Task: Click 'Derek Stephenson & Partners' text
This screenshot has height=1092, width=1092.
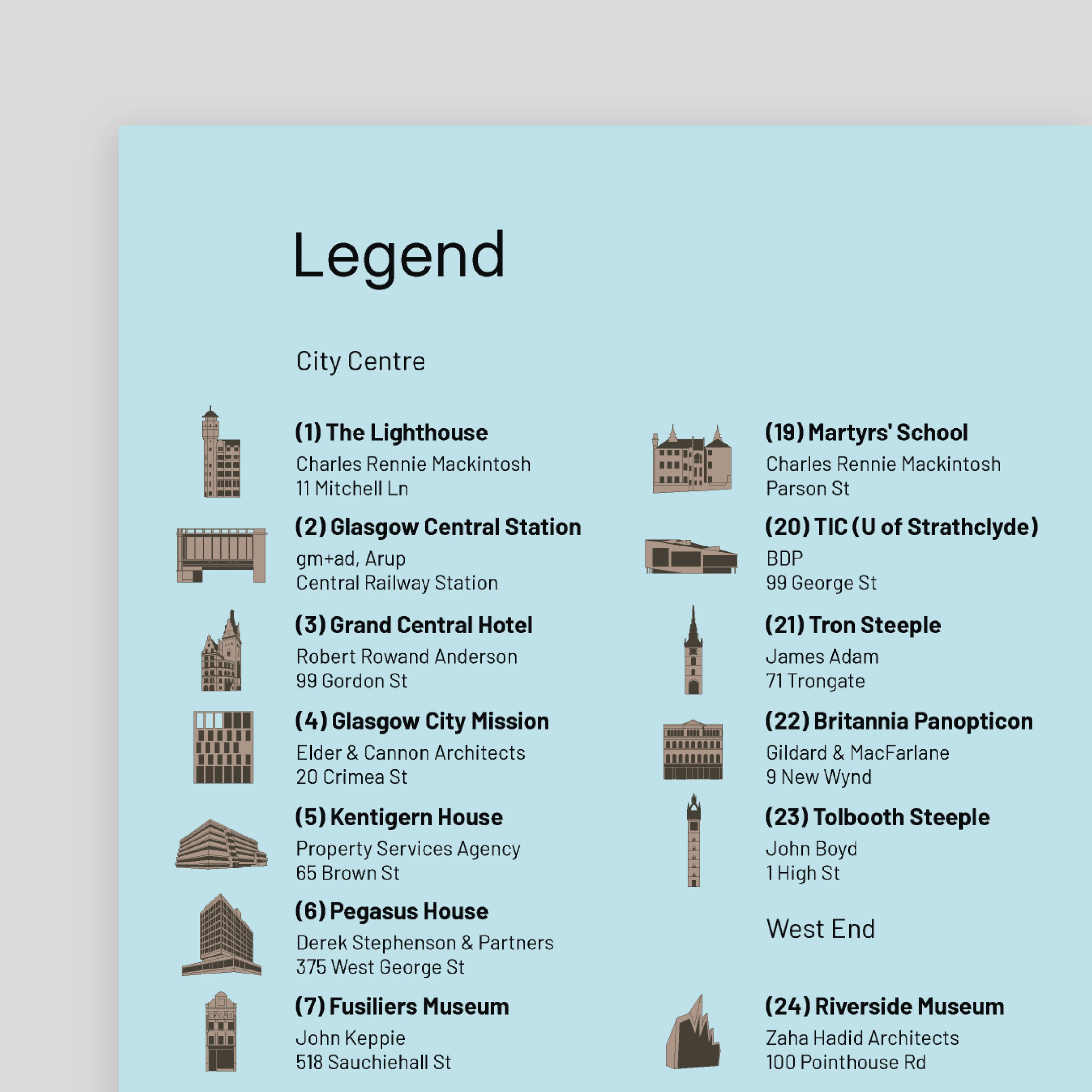Action: [425, 943]
